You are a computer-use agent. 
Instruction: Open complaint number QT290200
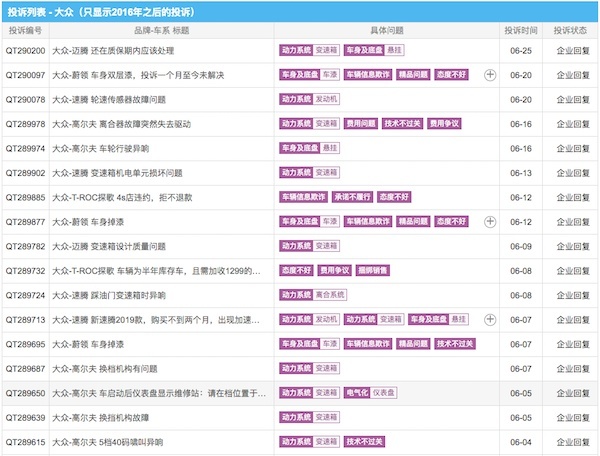point(25,50)
